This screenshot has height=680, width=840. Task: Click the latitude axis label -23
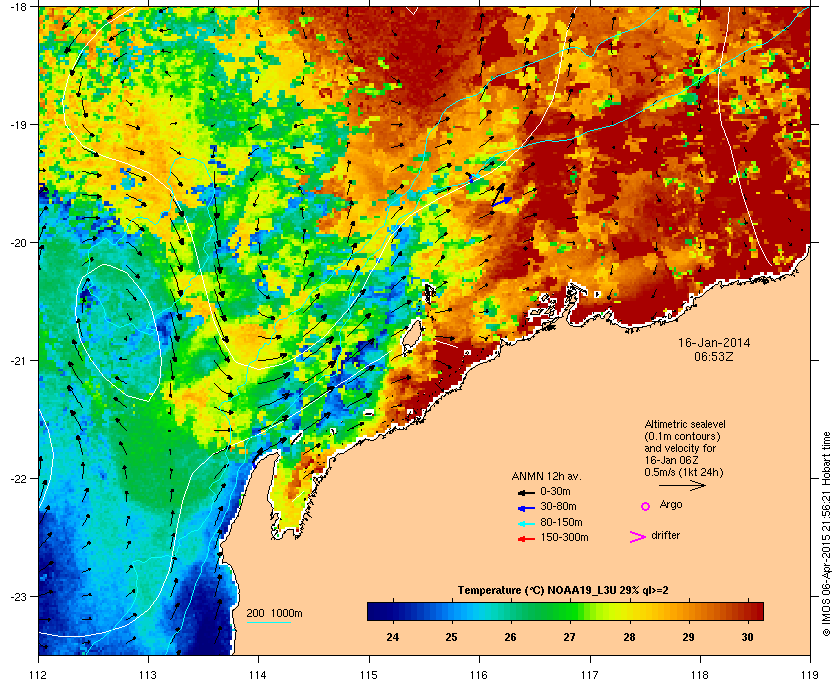click(18, 596)
